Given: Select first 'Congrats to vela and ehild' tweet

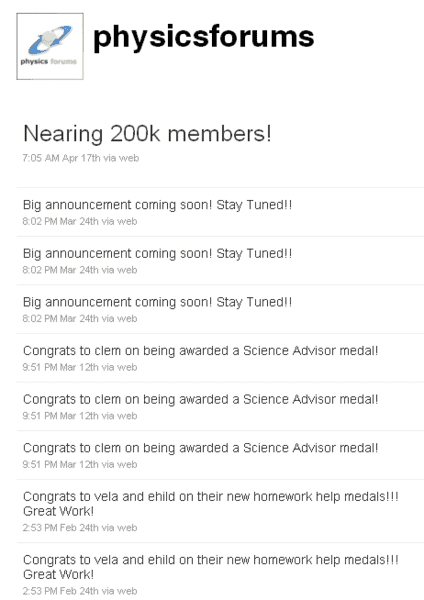Looking at the screenshot, I should 211,504.
